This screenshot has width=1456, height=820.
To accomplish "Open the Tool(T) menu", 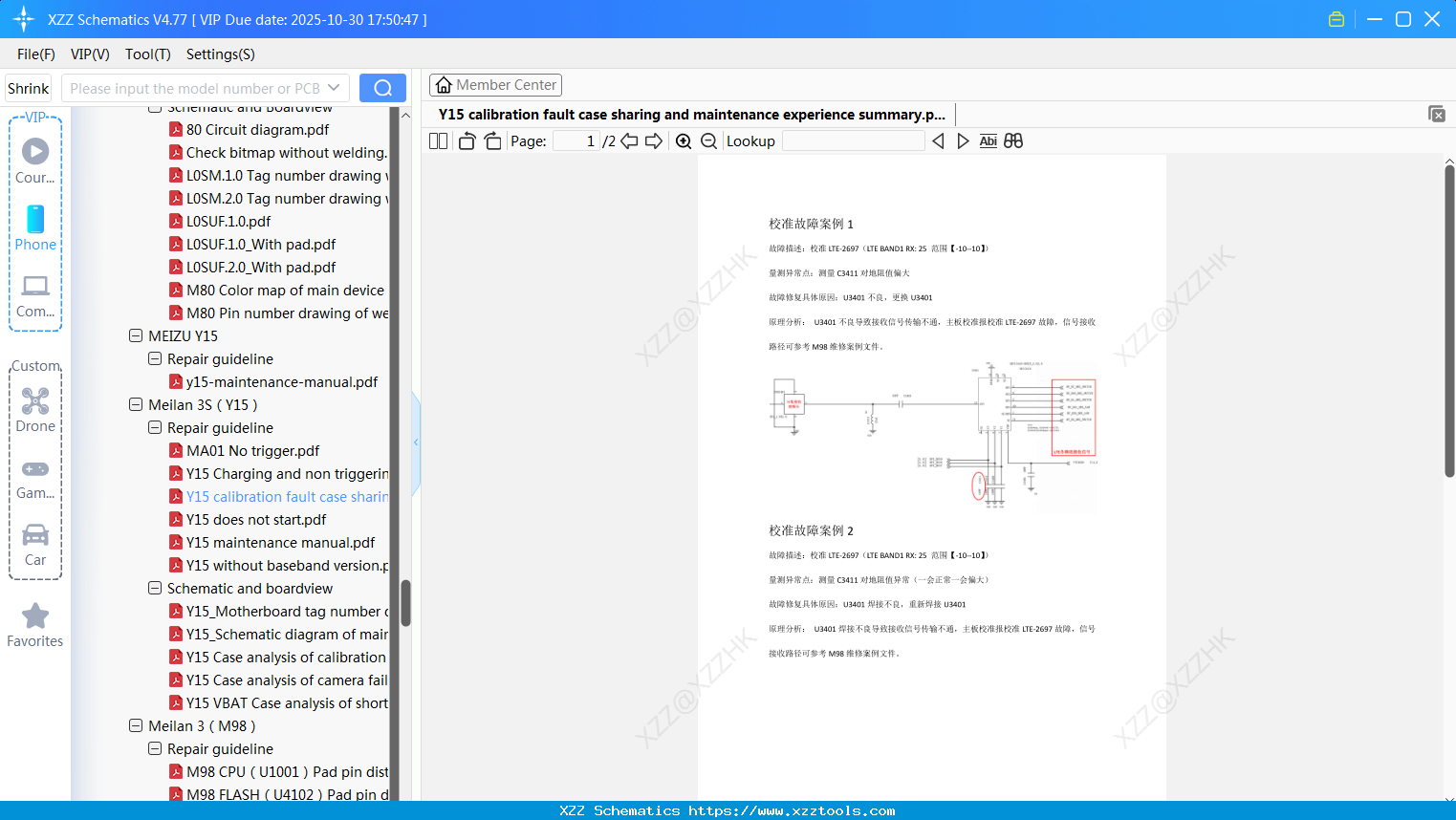I will [148, 54].
